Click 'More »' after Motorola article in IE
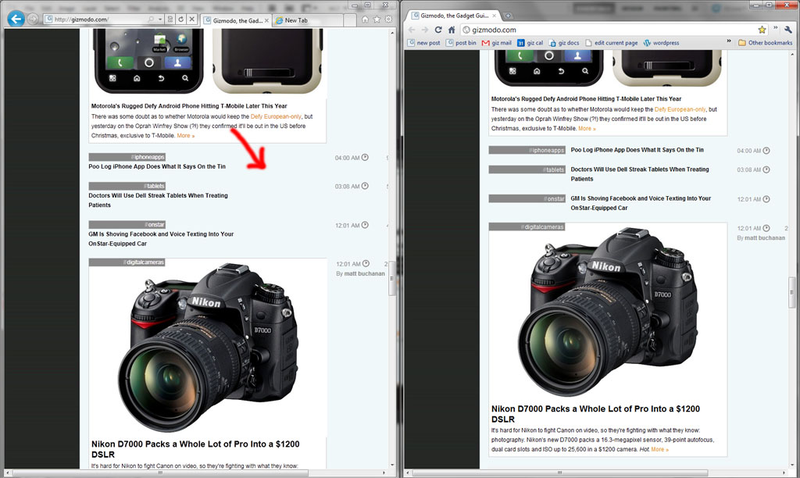800x478 pixels. click(x=186, y=136)
